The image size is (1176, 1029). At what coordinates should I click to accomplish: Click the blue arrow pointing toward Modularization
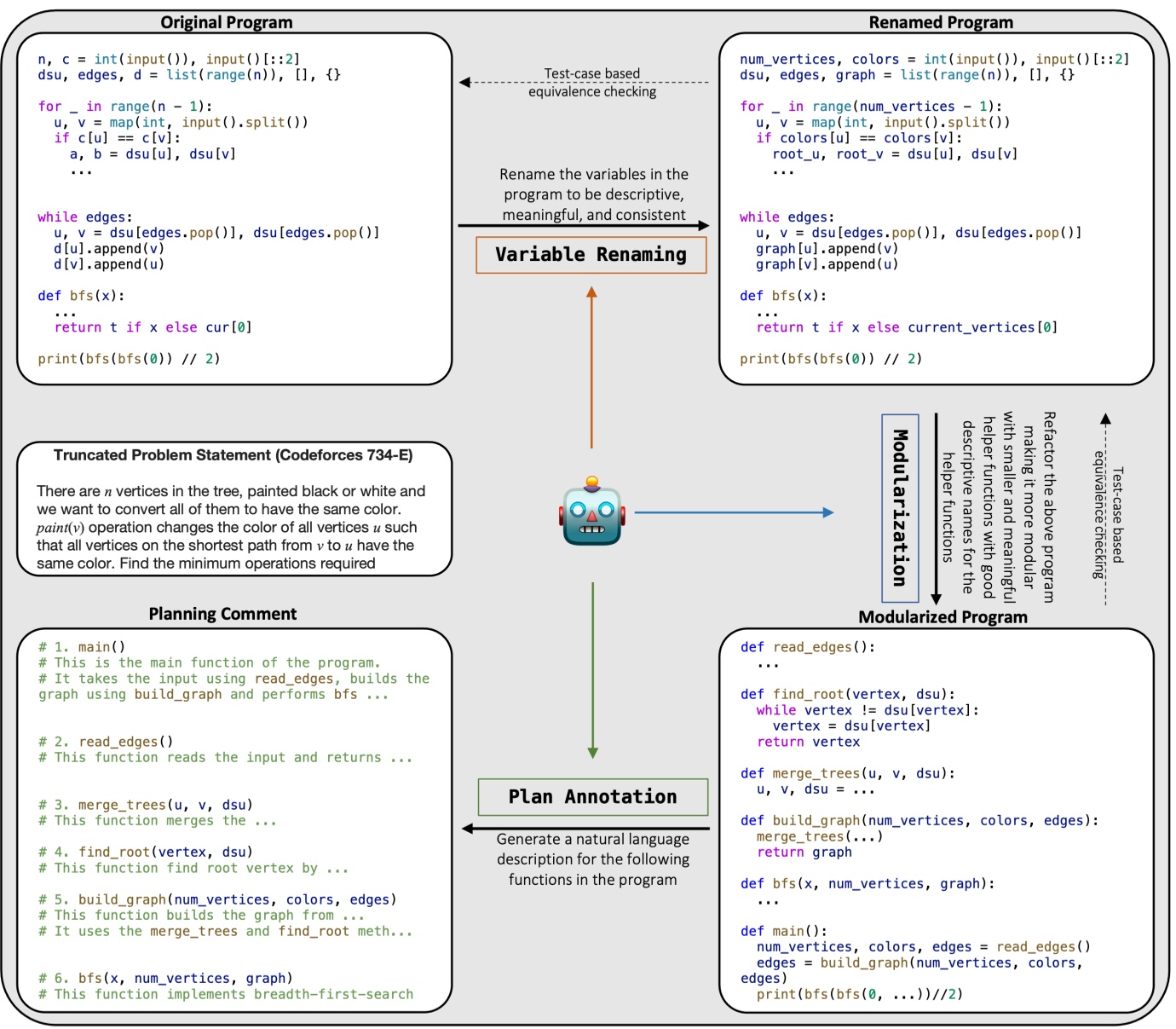[x=733, y=512]
